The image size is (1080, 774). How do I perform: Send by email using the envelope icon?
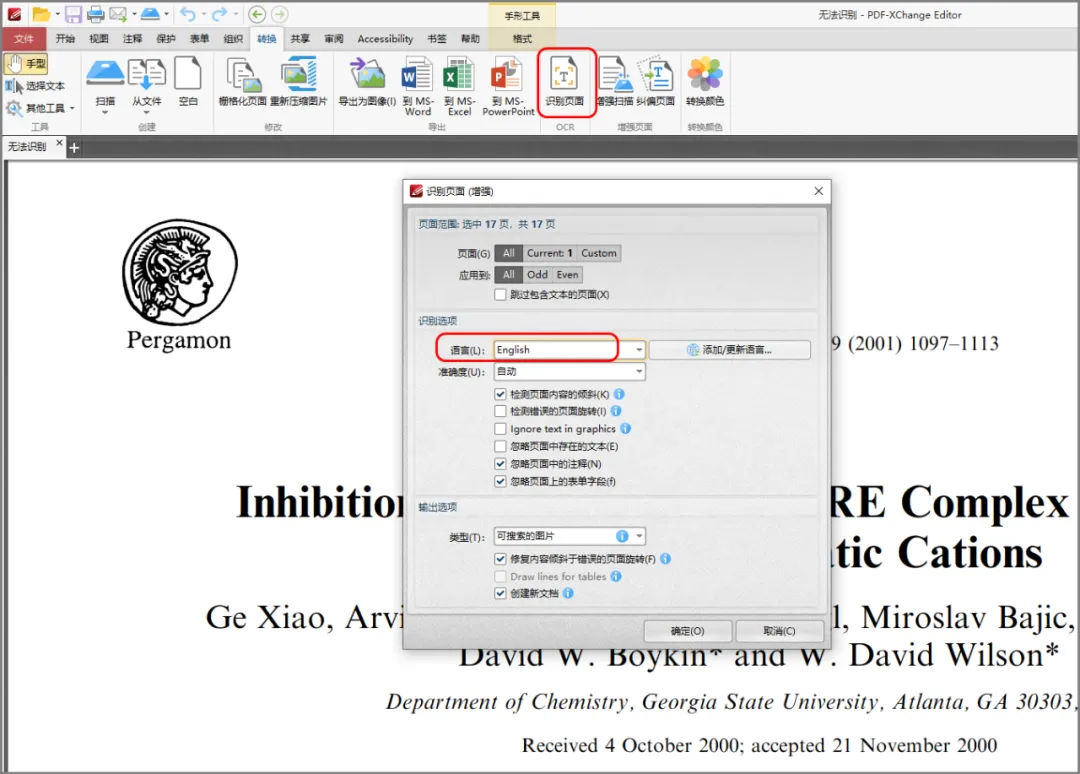pos(118,14)
